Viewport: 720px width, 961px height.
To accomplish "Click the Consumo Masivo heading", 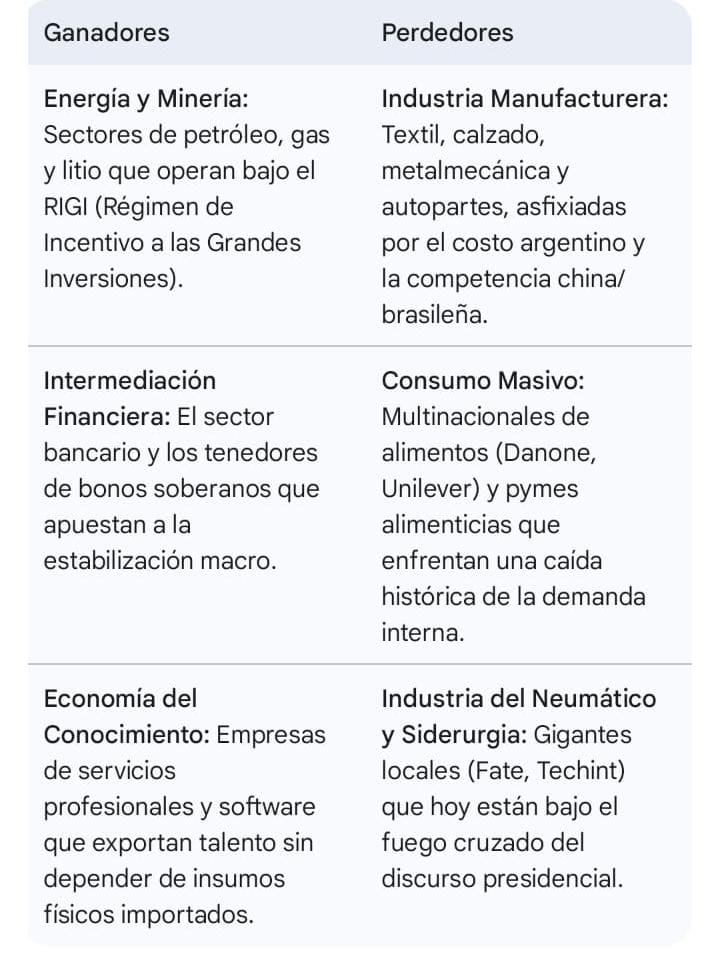I will coord(483,381).
